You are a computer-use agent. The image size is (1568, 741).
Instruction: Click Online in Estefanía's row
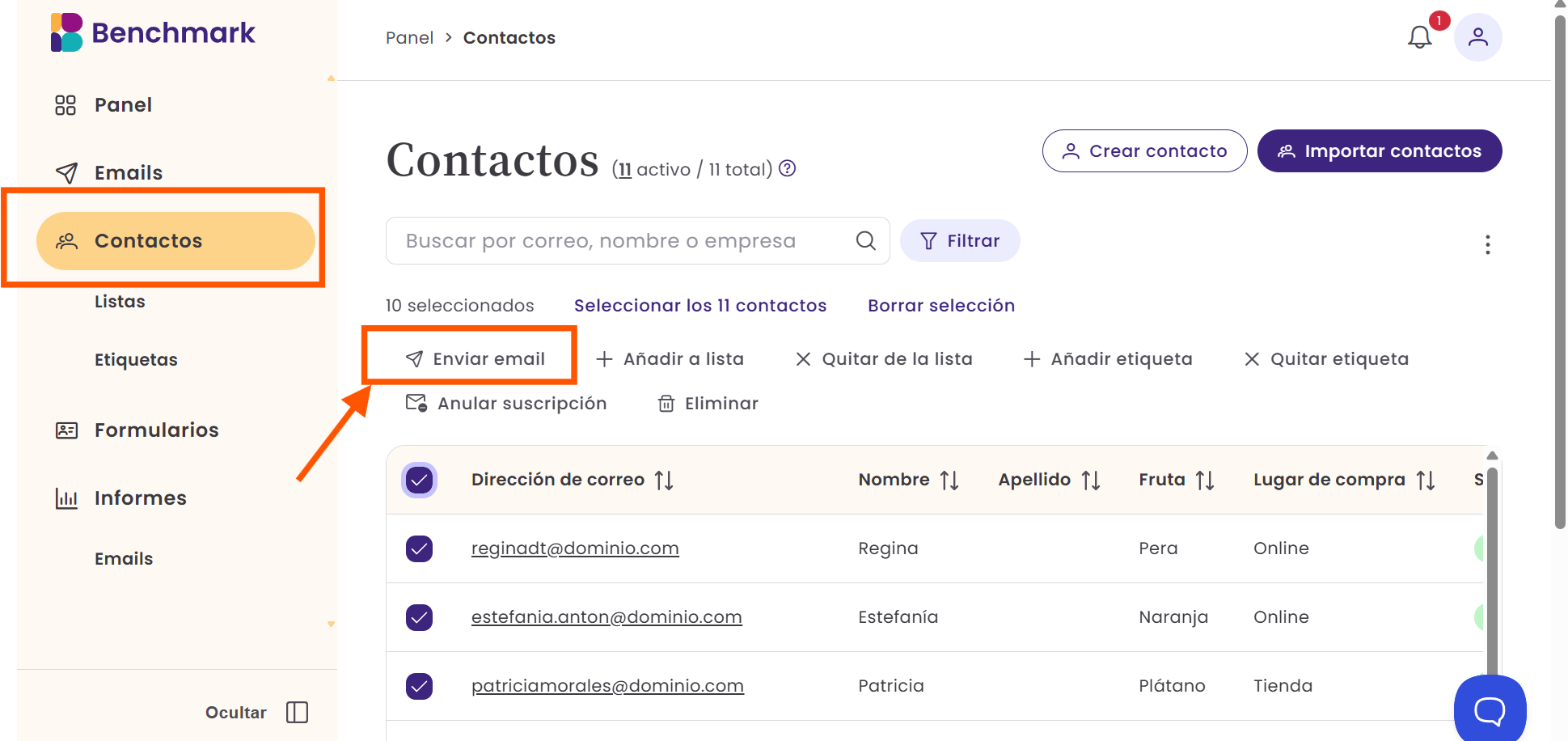1281,617
